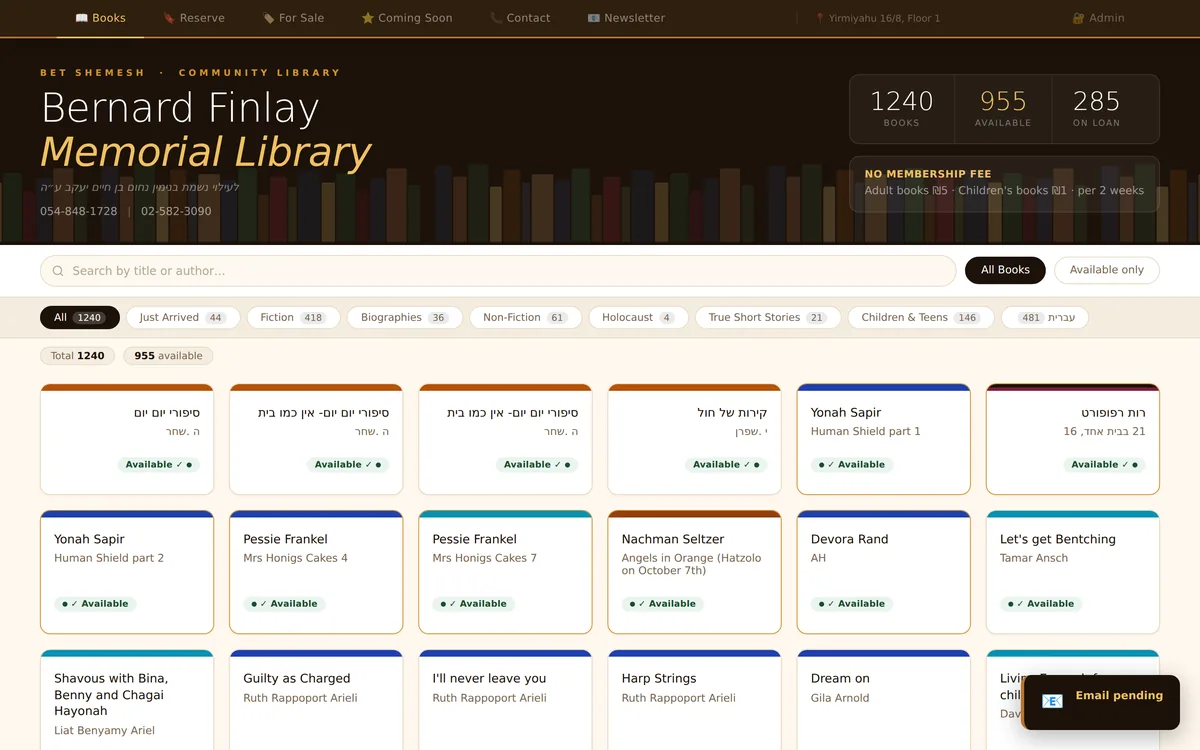Open the Dream on book card
The height and width of the screenshot is (750, 1200).
click(883, 700)
